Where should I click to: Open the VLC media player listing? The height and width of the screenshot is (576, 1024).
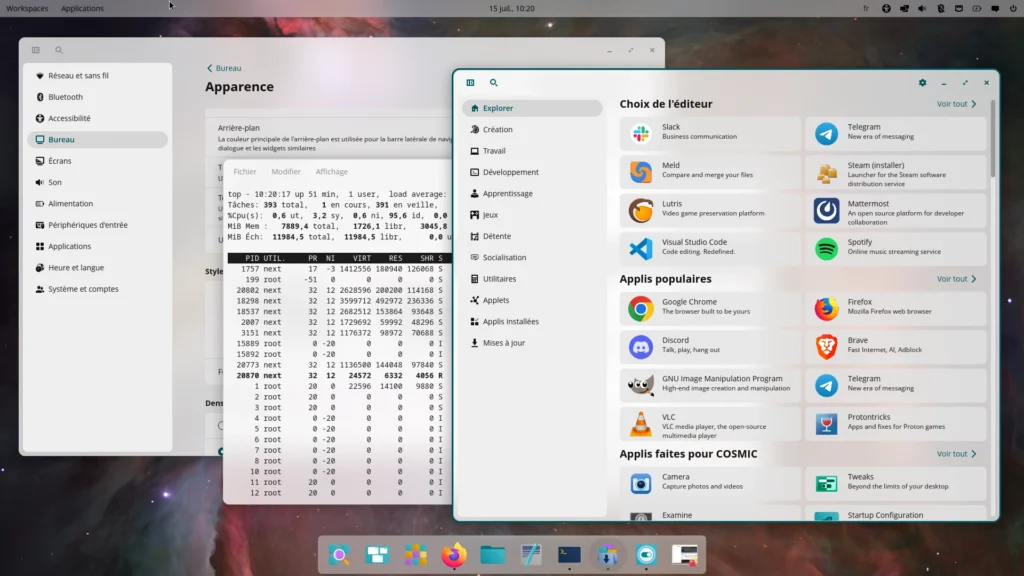tap(710, 424)
